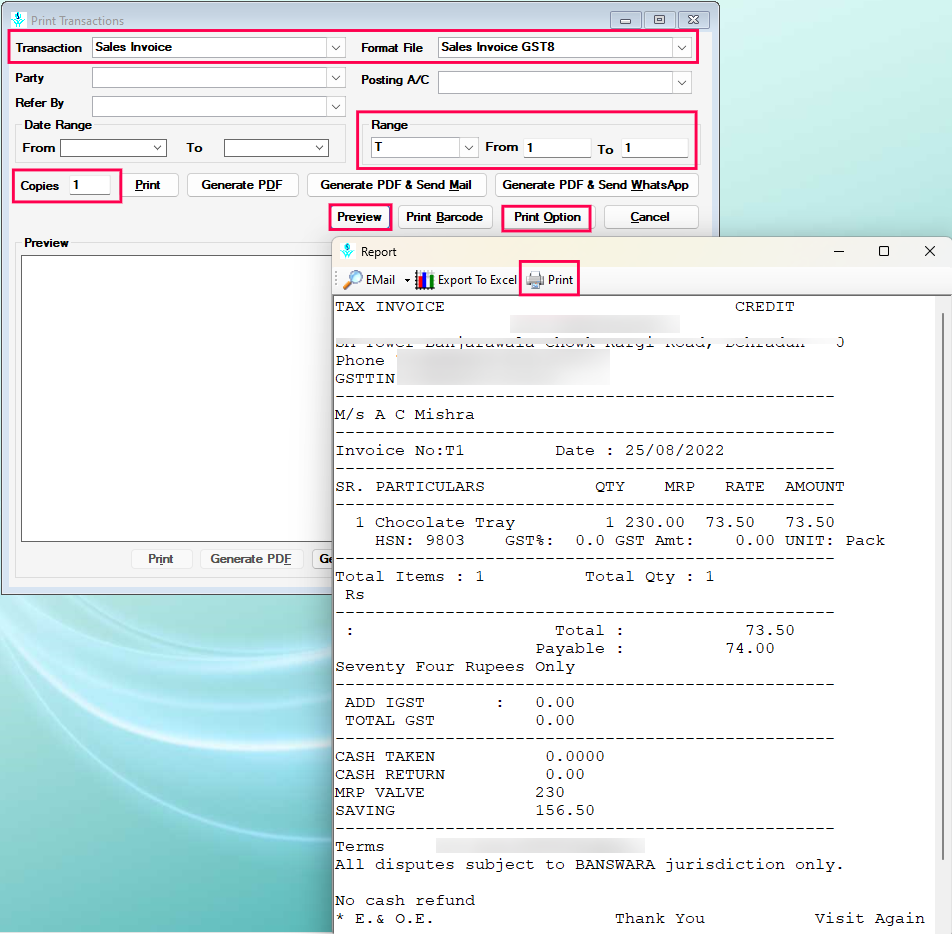Click the Print button beside Copies

pyautogui.click(x=148, y=185)
